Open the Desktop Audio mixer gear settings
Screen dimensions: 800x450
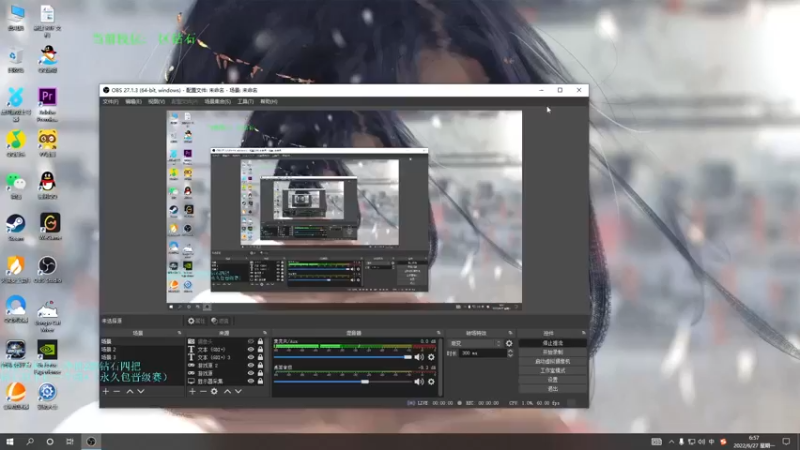coord(432,382)
